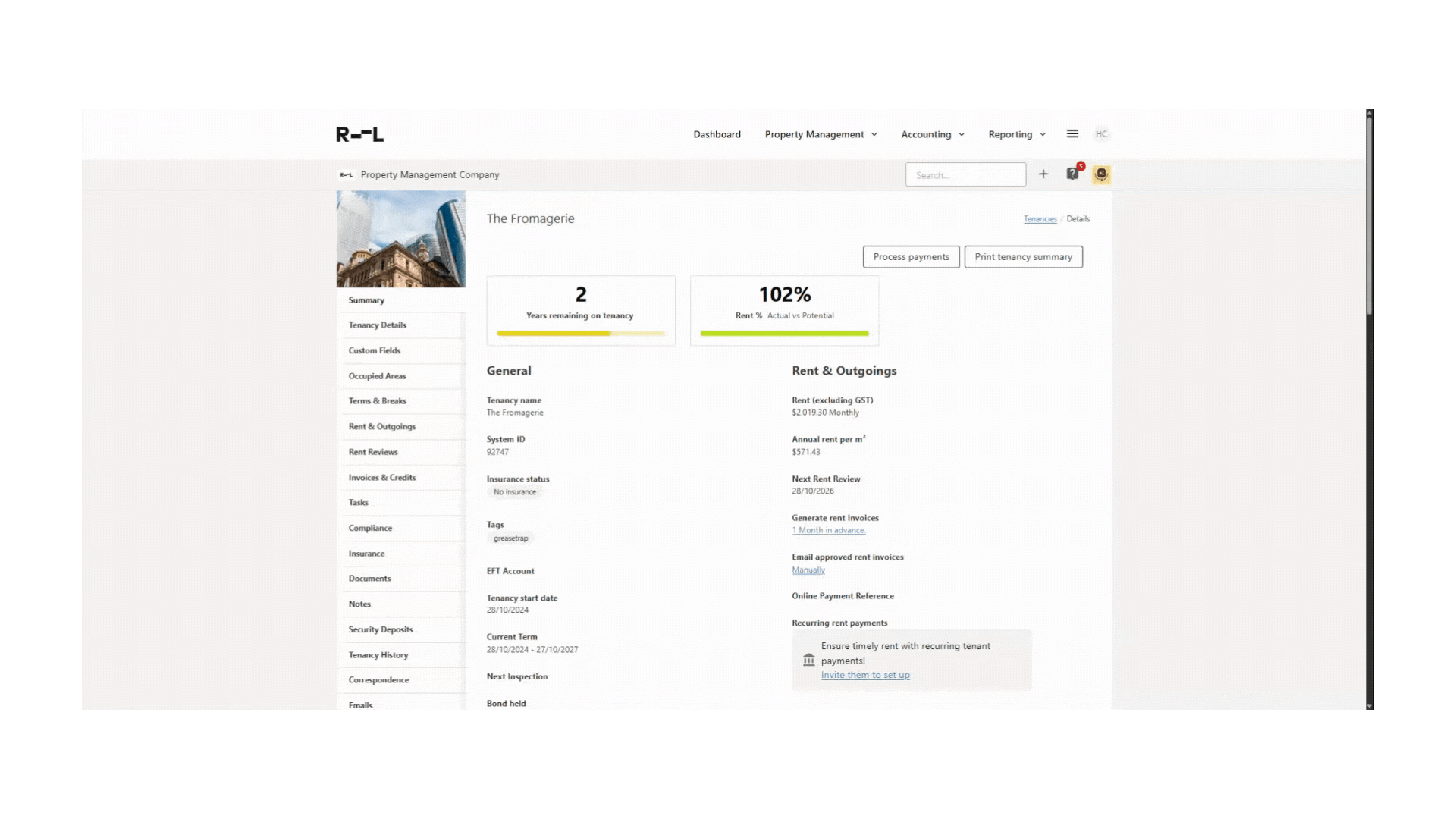The height and width of the screenshot is (819, 1456).
Task: Open the Security Deposits section
Action: tap(380, 629)
